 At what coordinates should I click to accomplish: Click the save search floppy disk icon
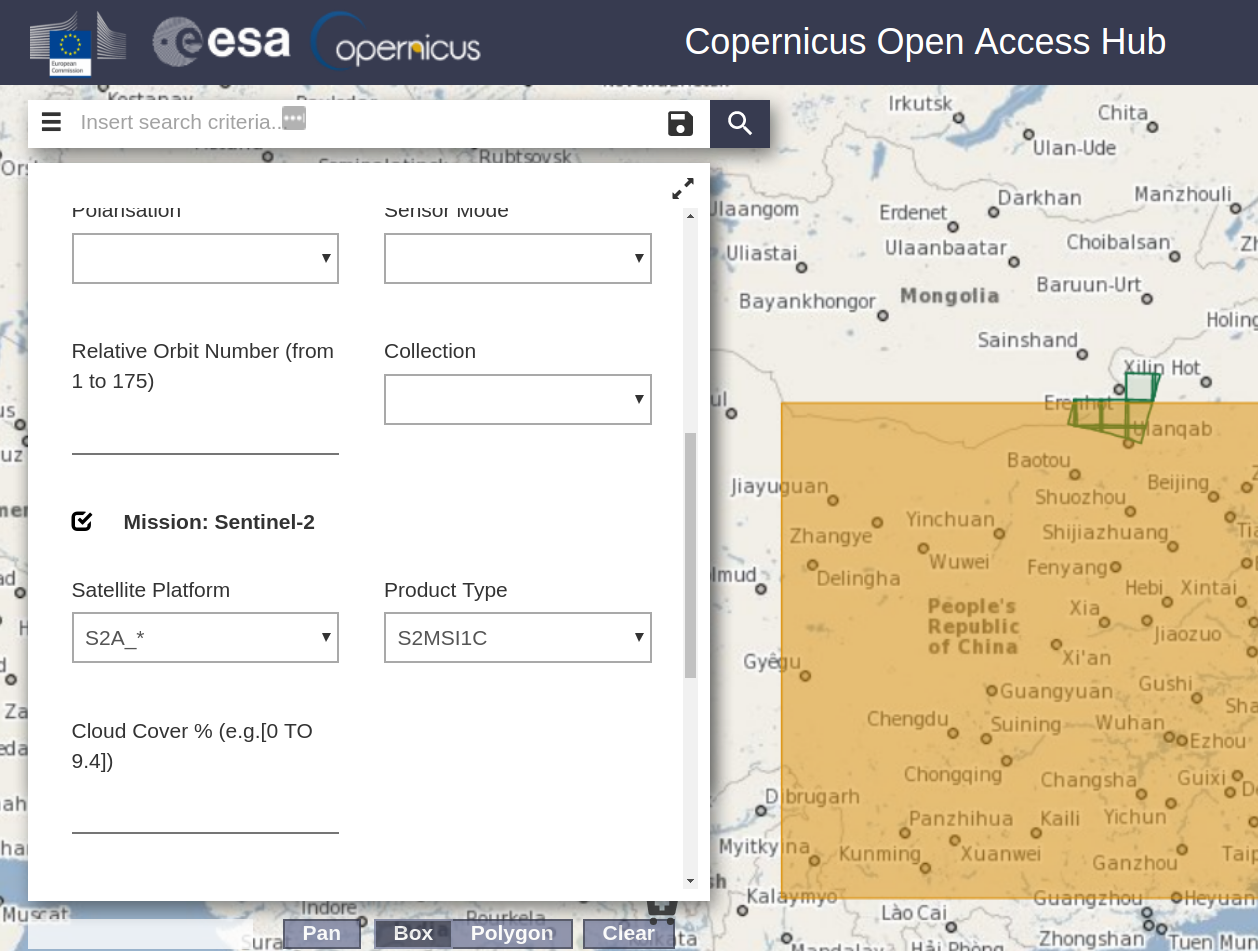click(x=680, y=123)
